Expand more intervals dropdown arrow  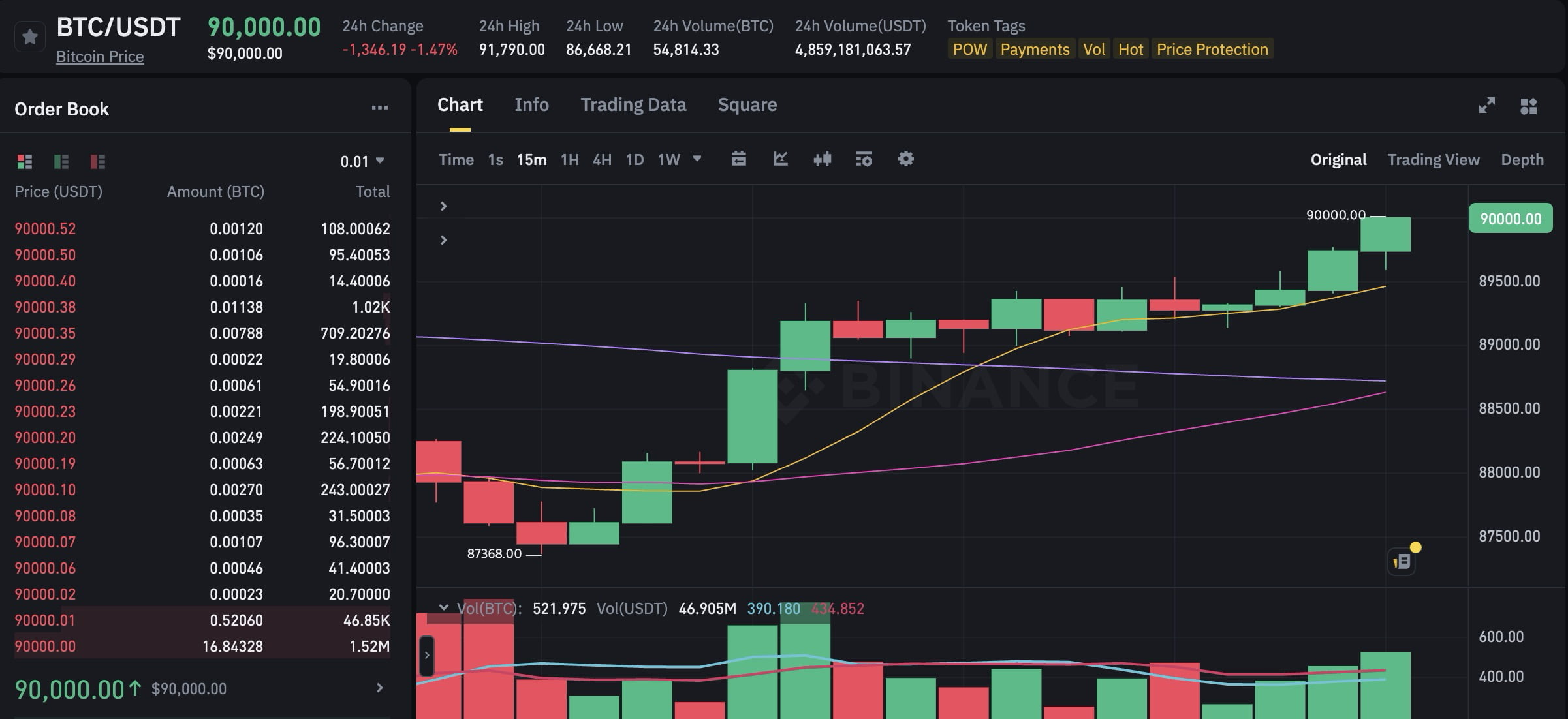pos(697,159)
